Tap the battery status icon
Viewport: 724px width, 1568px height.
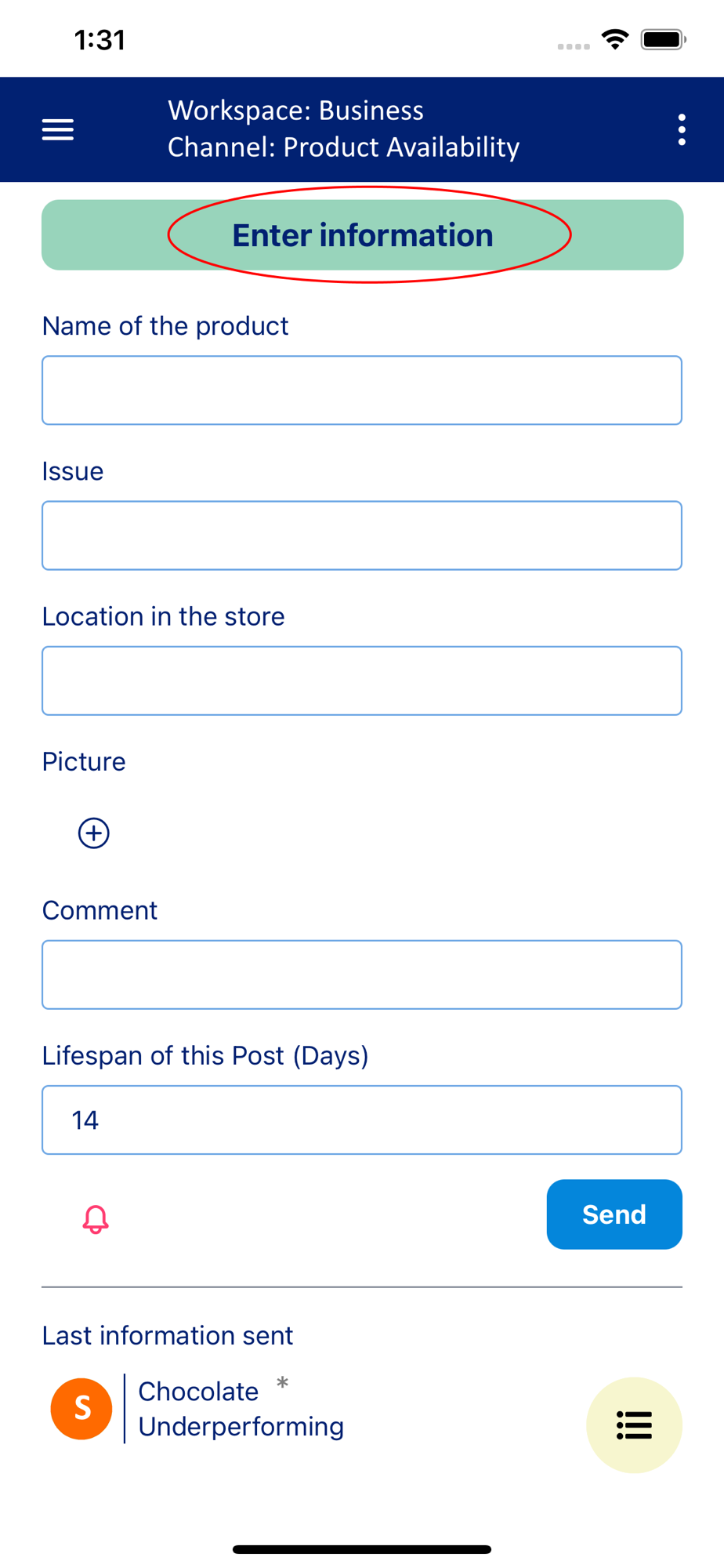pyautogui.click(x=663, y=39)
